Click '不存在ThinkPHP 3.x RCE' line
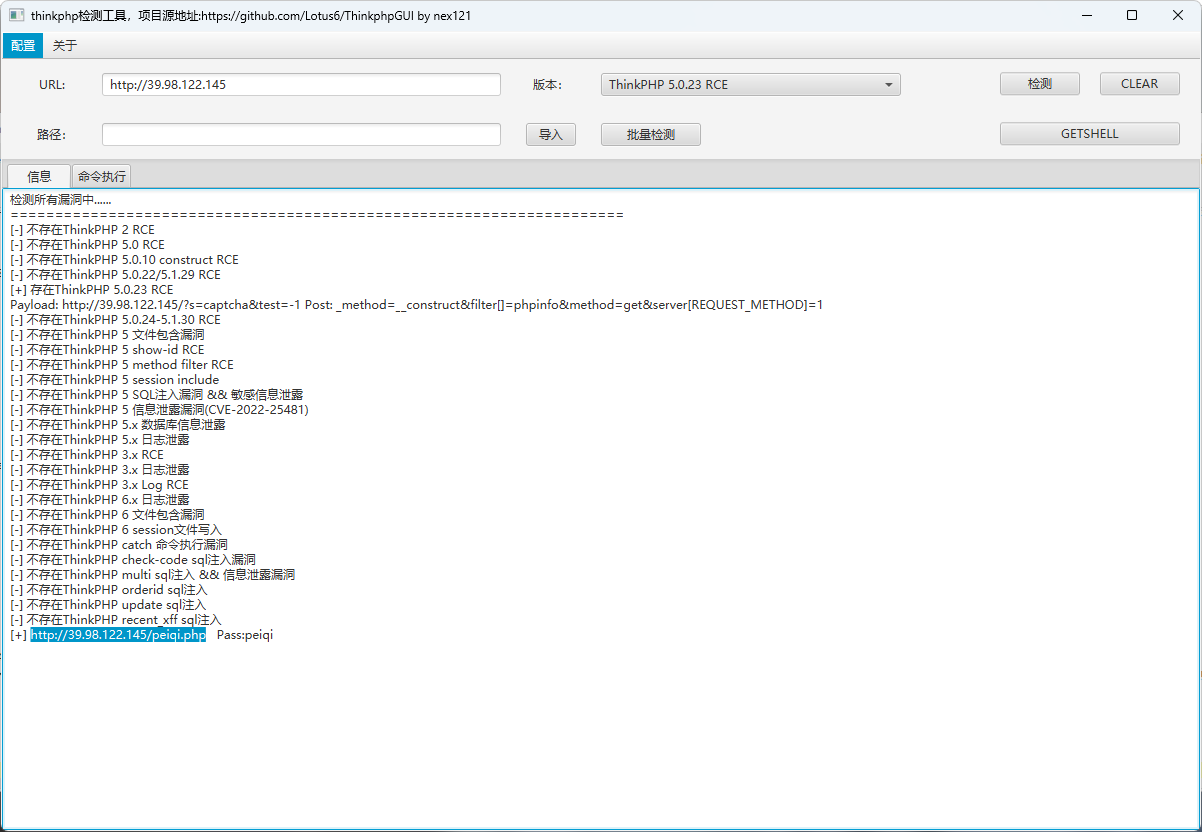The width and height of the screenshot is (1202, 832). 87,455
